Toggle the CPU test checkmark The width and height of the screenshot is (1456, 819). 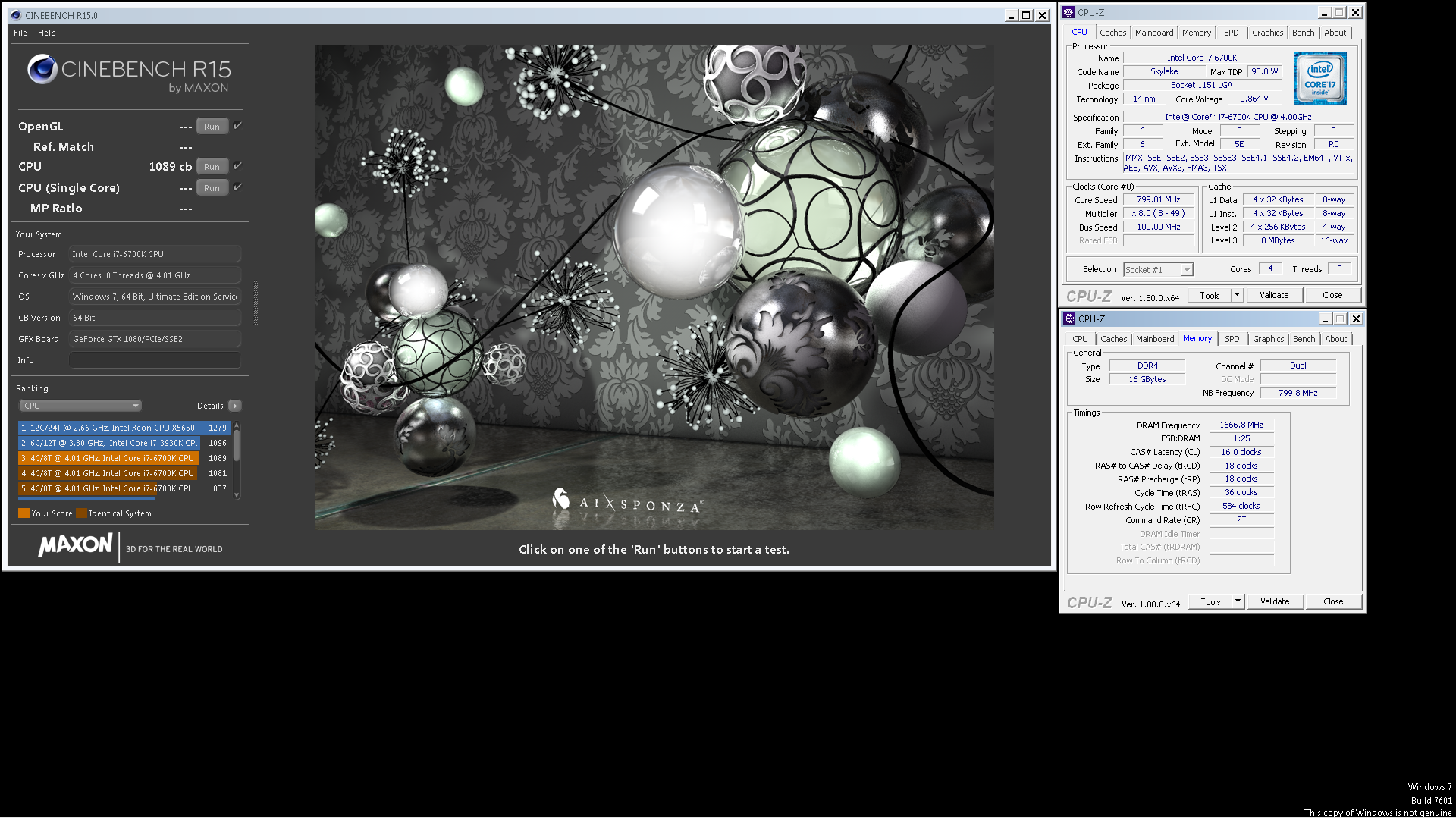[237, 166]
